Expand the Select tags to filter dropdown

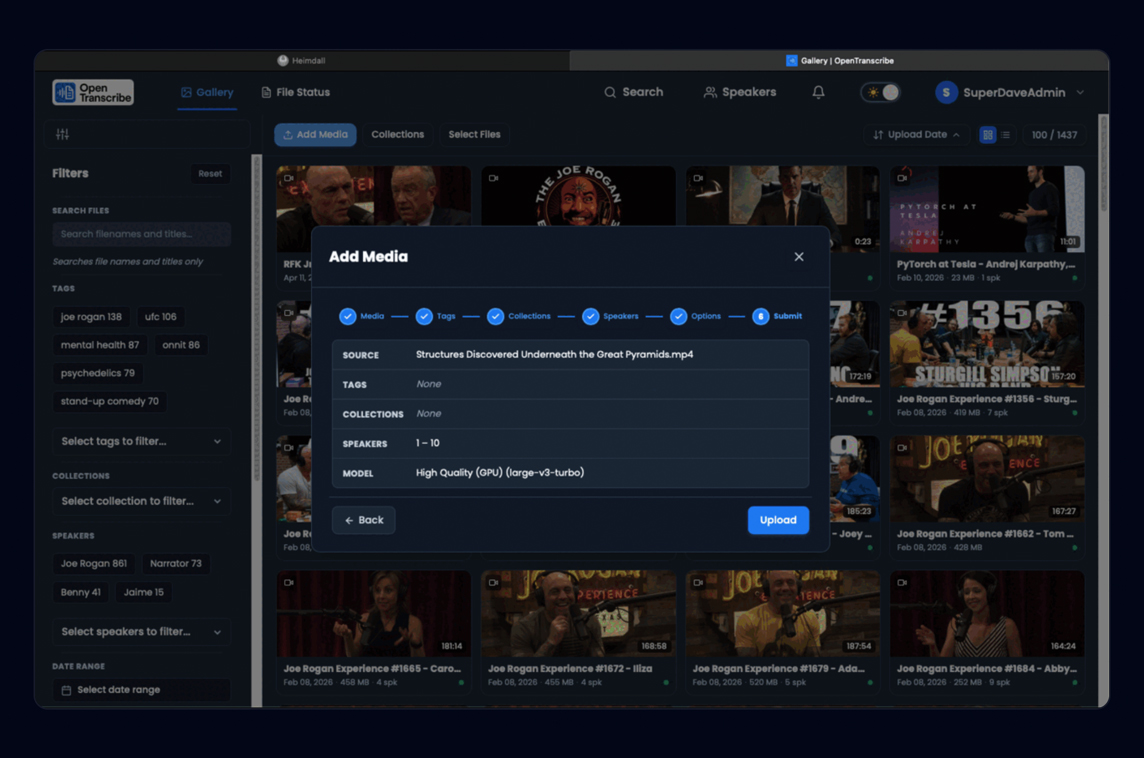141,441
